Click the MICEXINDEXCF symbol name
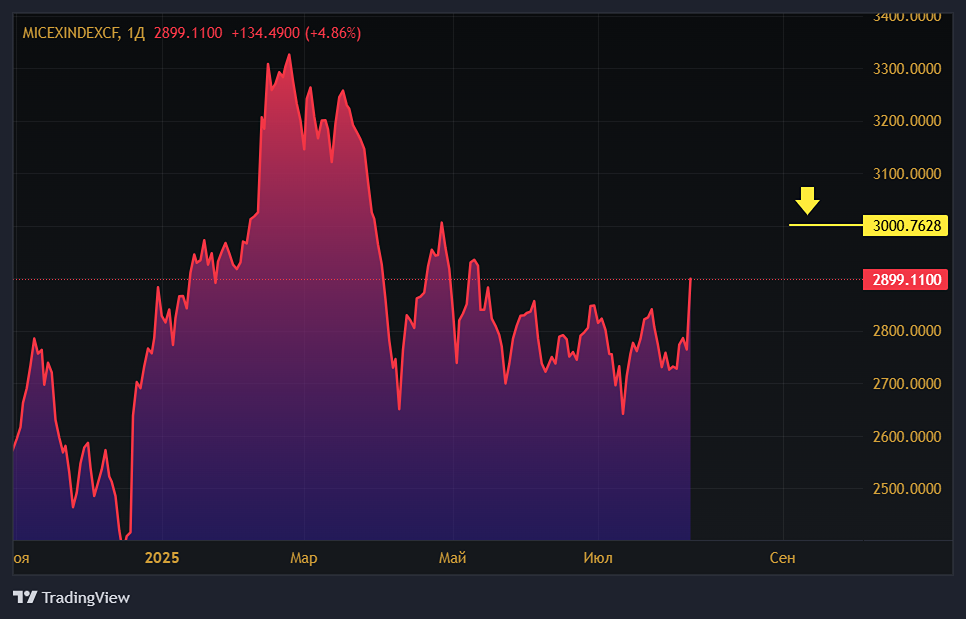The width and height of the screenshot is (966, 619). coord(71,33)
